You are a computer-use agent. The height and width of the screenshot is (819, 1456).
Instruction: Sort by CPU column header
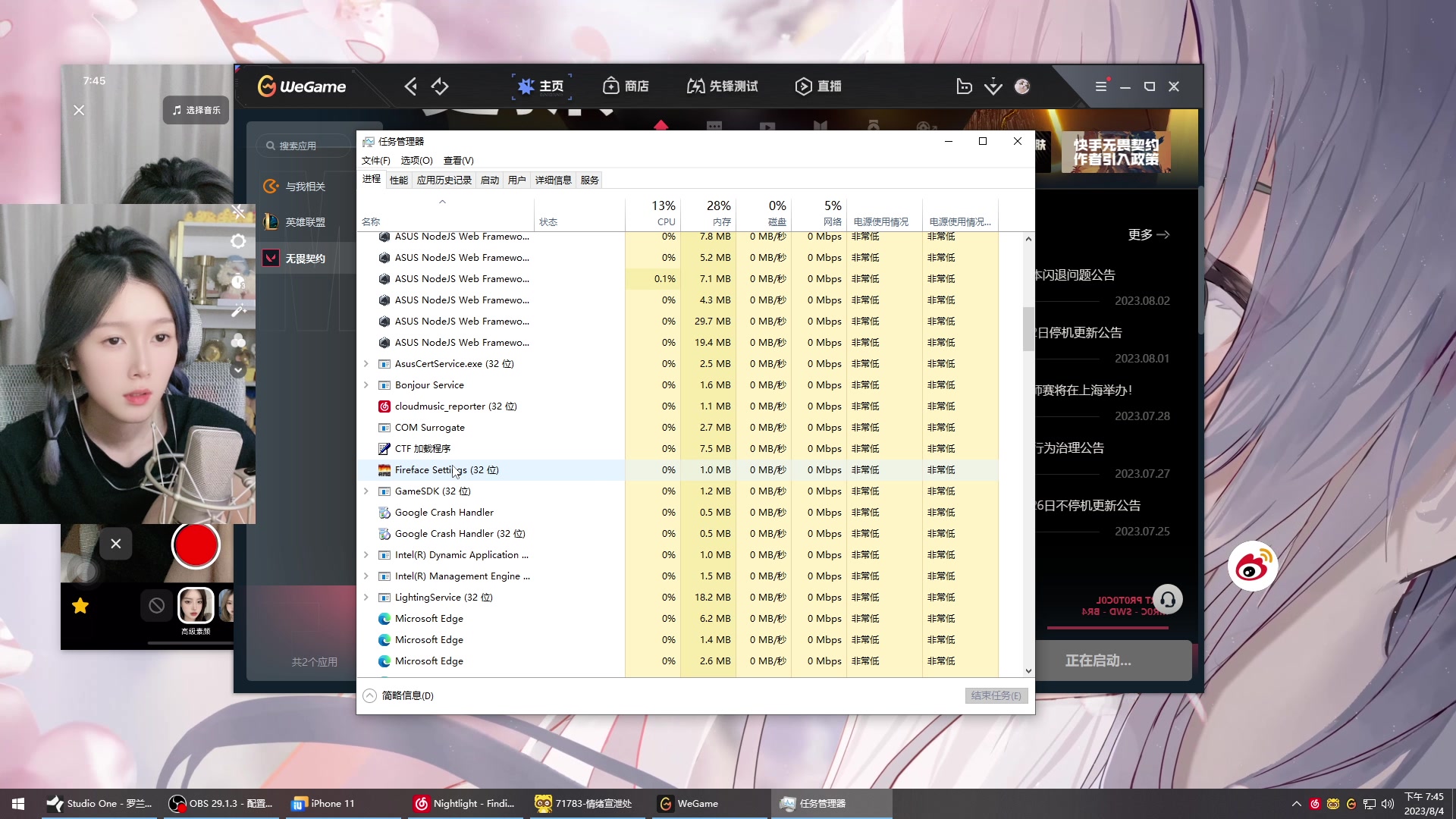click(653, 213)
